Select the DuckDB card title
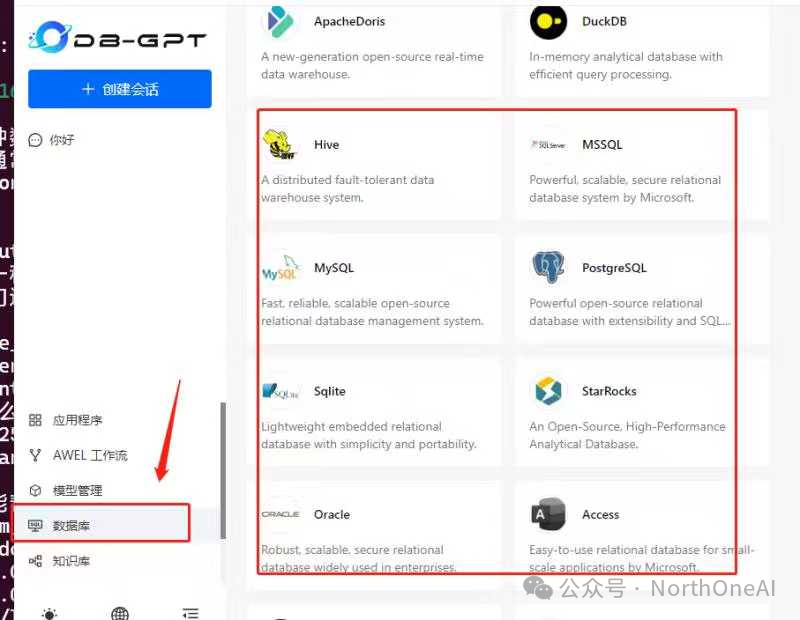800x620 pixels. (x=605, y=21)
